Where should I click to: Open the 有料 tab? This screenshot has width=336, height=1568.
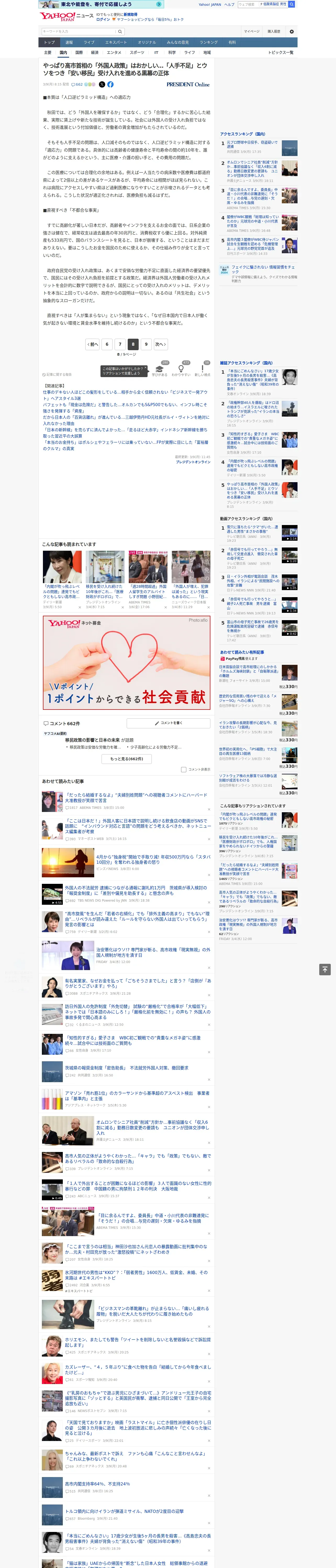tap(232, 43)
